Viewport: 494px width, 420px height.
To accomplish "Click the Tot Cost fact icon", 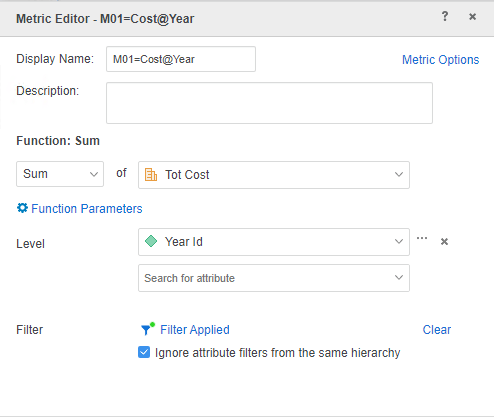I will [x=151, y=175].
